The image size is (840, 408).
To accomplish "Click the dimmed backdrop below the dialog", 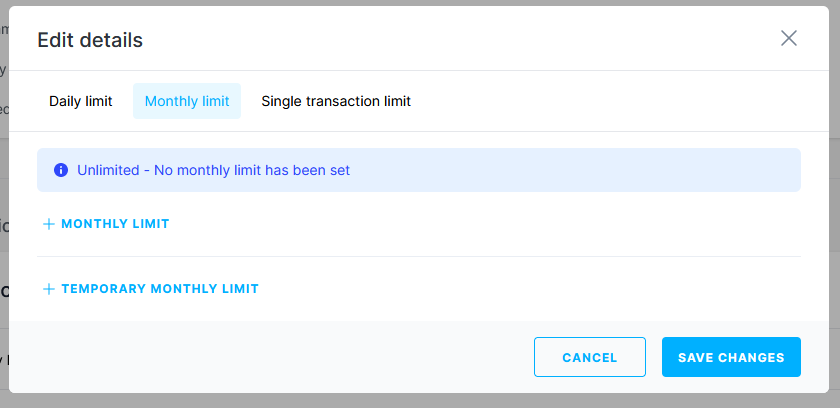I will click(x=420, y=400).
